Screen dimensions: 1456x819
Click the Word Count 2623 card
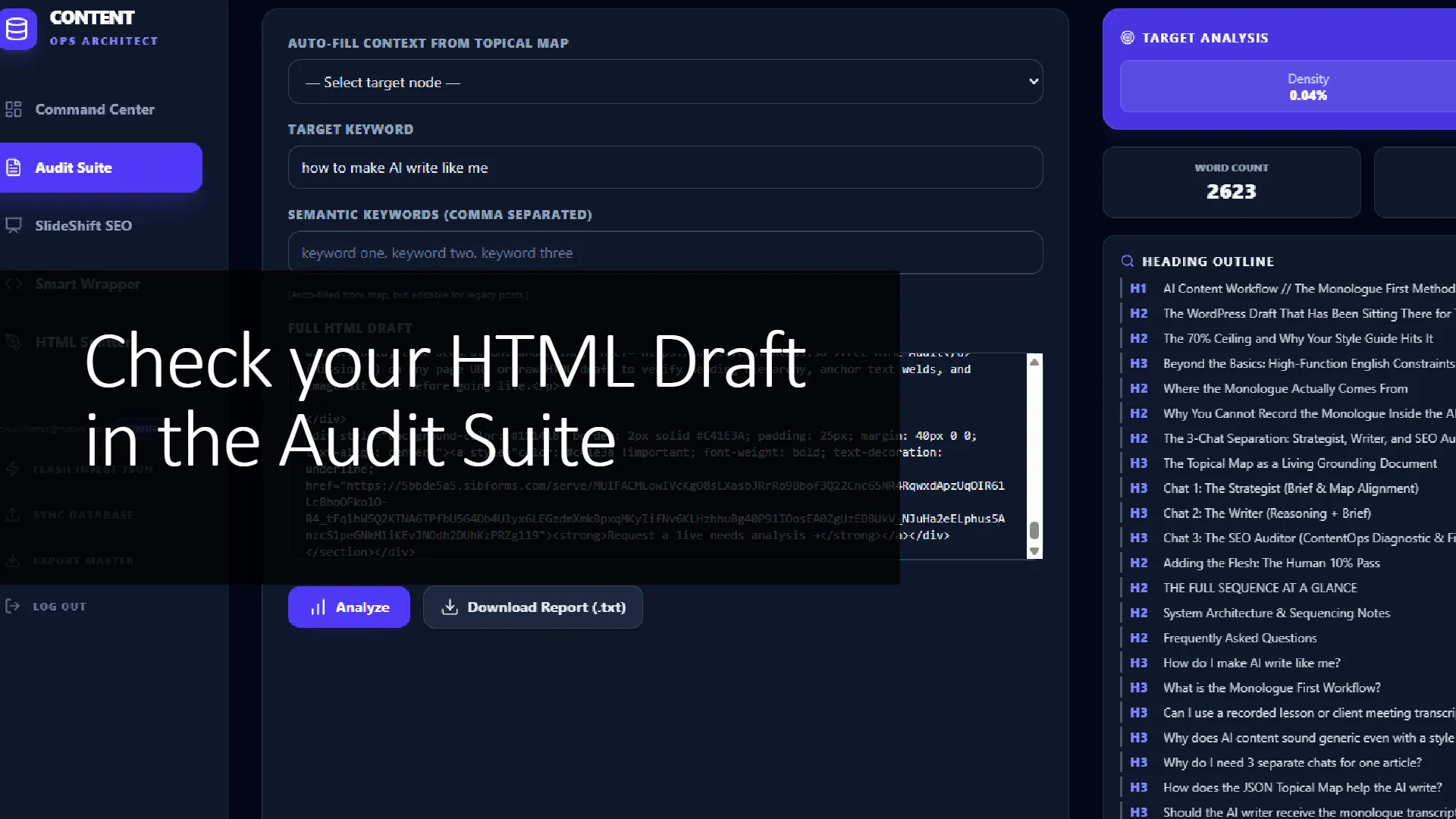(x=1232, y=183)
